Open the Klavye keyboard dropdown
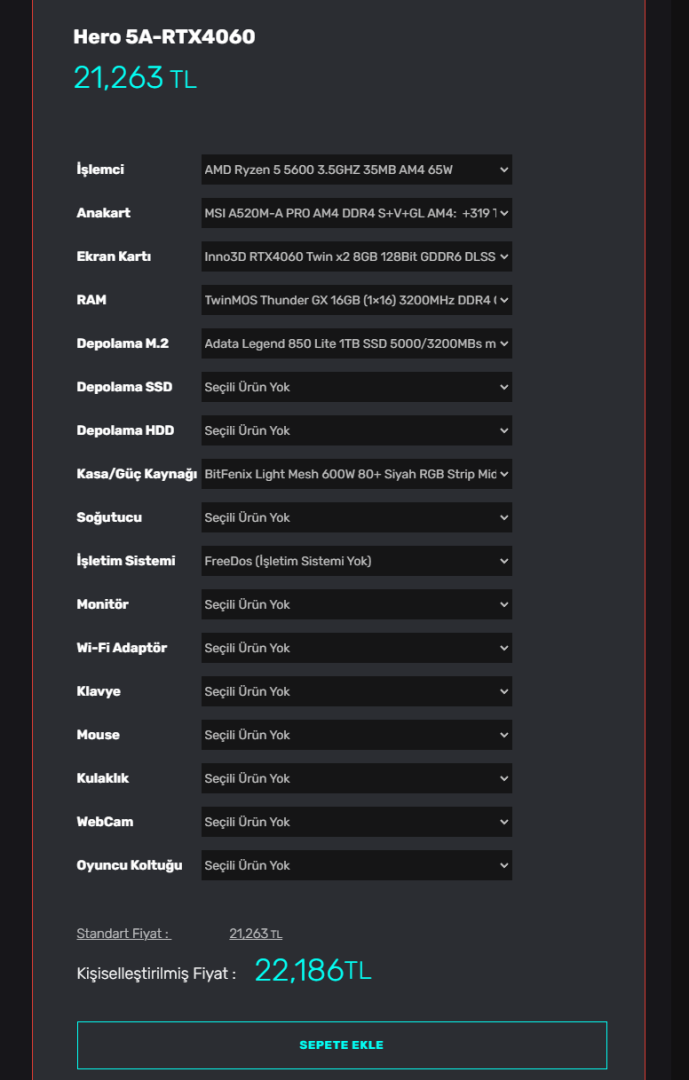 pos(356,692)
